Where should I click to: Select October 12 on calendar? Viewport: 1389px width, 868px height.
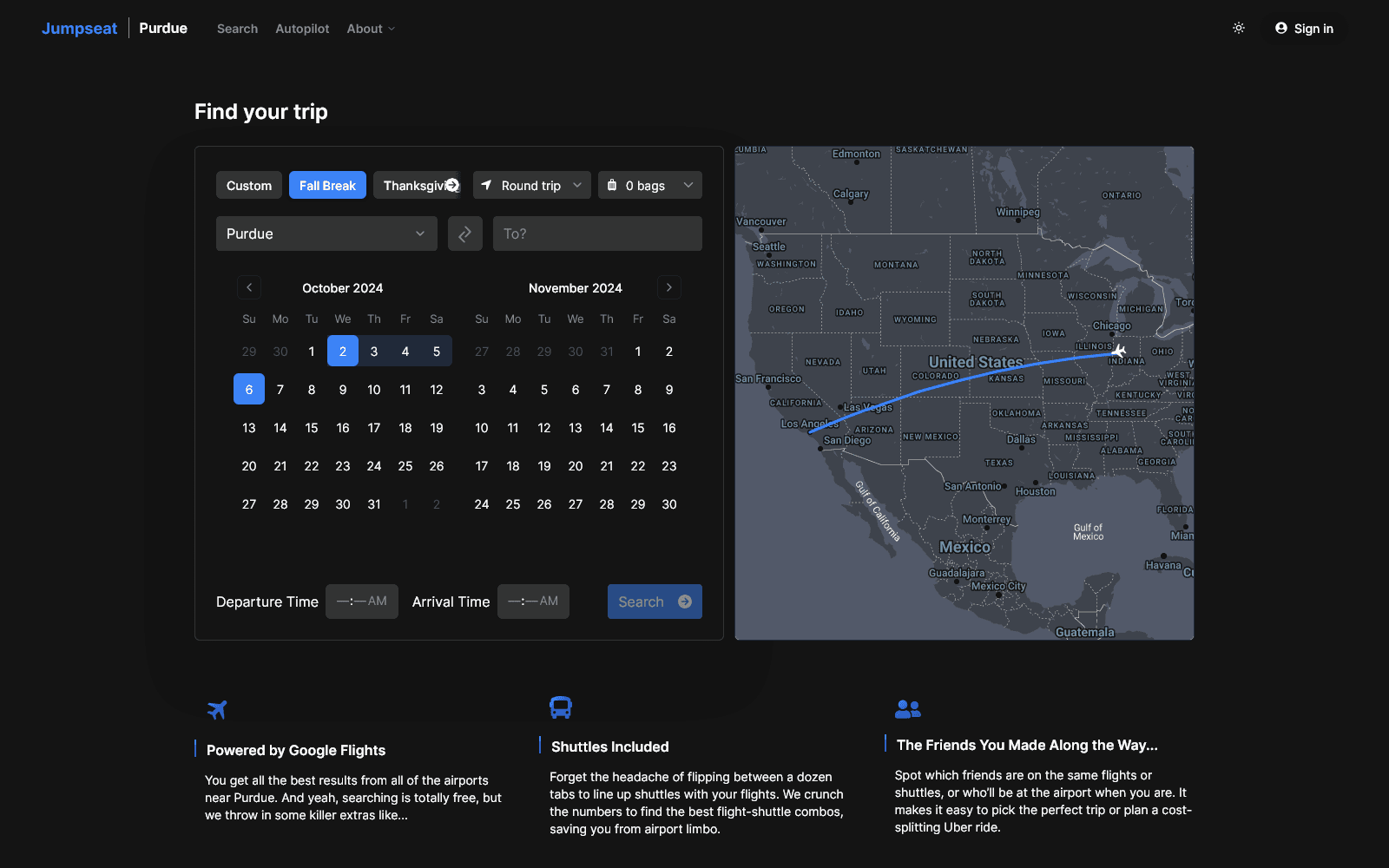[x=437, y=389]
